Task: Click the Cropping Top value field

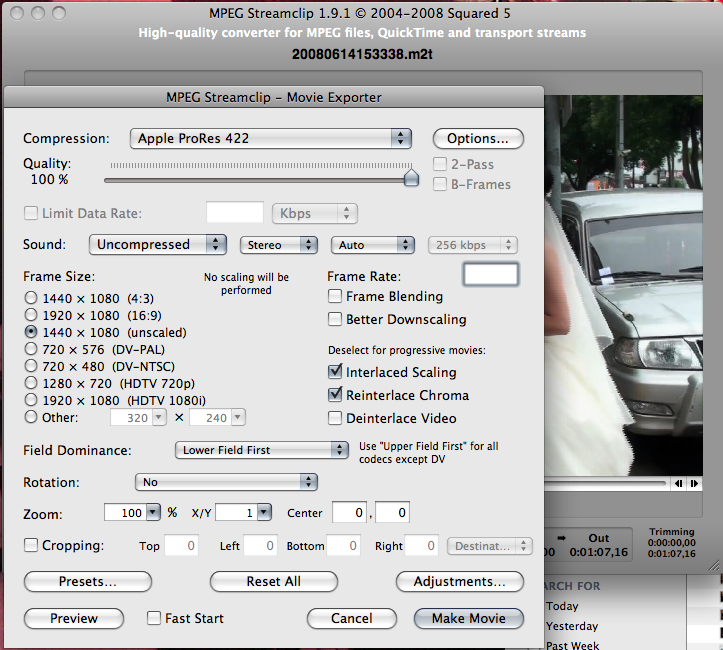Action: 182,546
